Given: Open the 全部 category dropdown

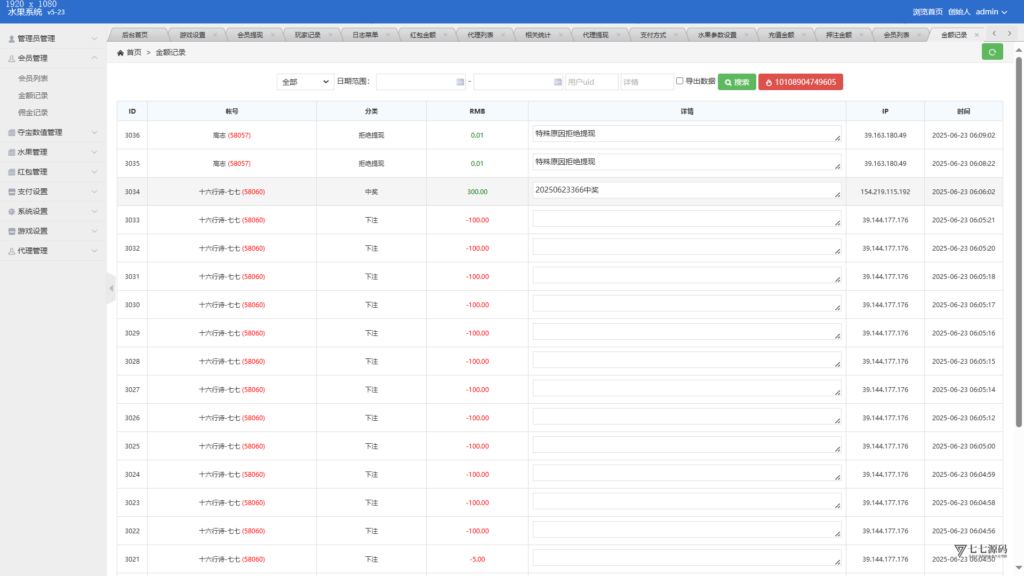Looking at the screenshot, I should [305, 82].
